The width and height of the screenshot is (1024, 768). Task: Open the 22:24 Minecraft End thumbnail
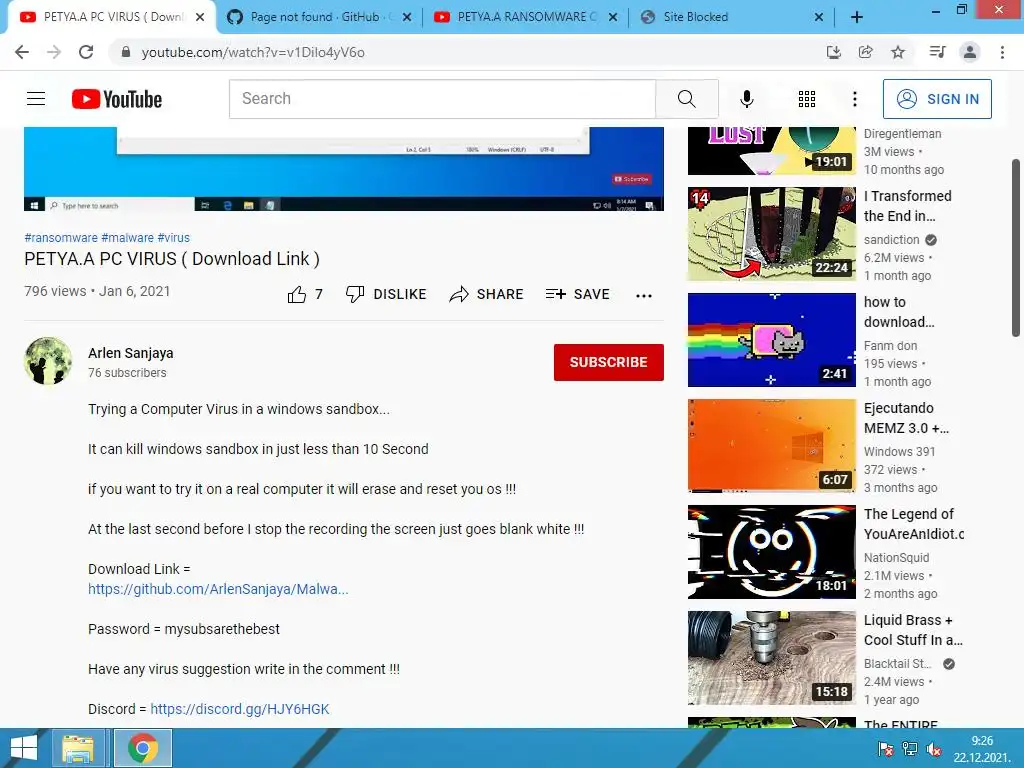pyautogui.click(x=772, y=234)
